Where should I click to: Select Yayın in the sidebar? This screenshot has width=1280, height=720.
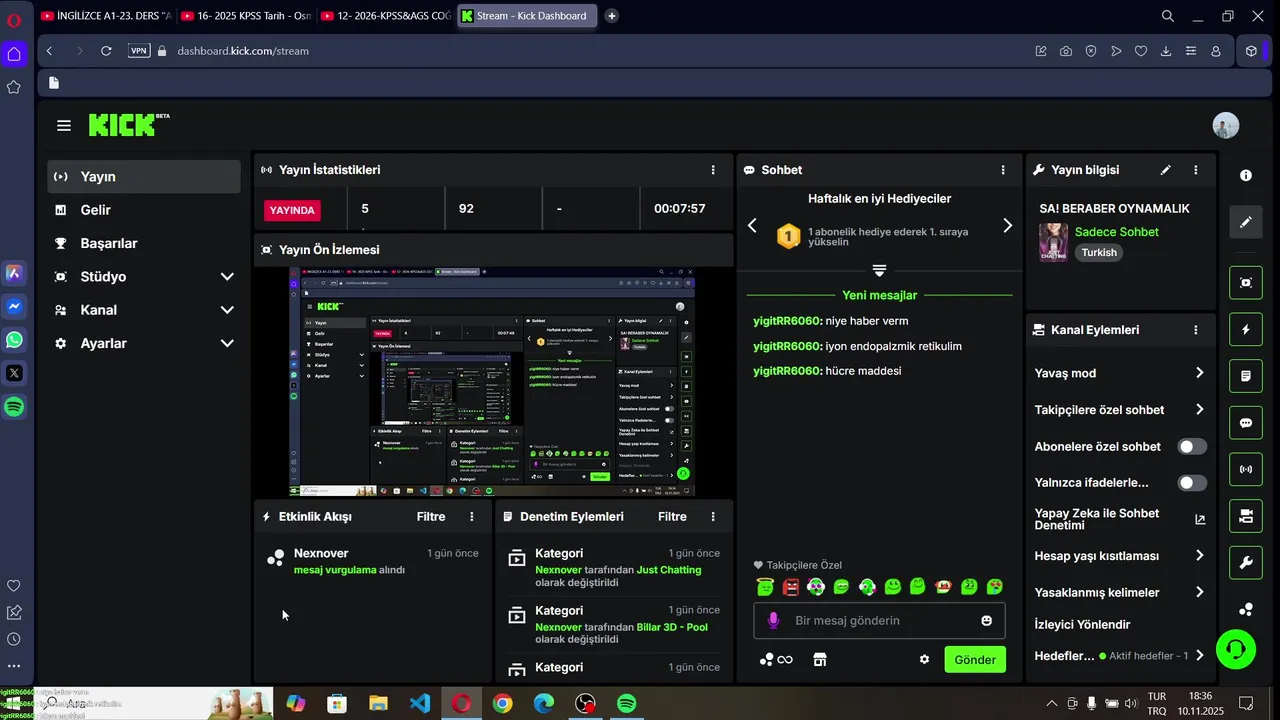click(x=144, y=177)
